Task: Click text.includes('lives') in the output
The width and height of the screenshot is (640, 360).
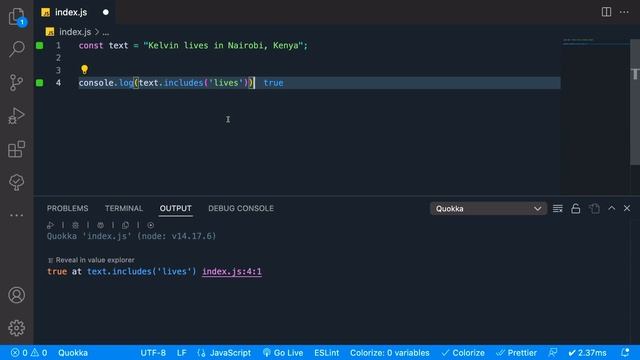Action: tap(142, 271)
